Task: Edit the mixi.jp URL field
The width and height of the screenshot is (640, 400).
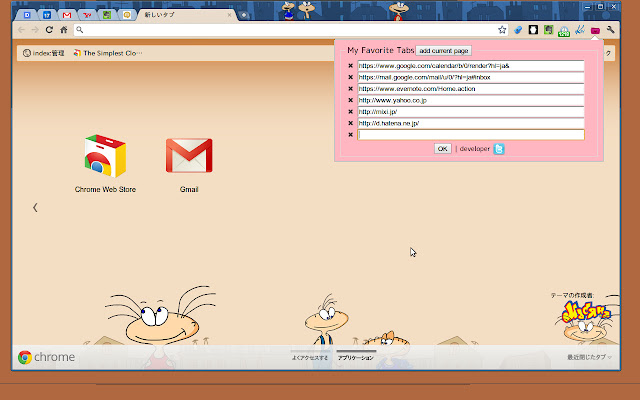Action: point(471,111)
